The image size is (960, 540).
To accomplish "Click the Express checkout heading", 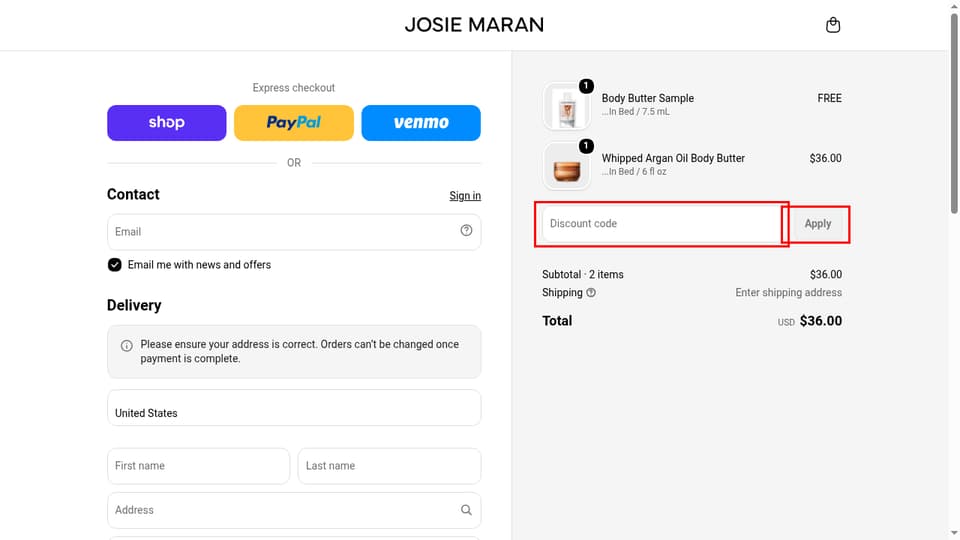I will click(294, 88).
